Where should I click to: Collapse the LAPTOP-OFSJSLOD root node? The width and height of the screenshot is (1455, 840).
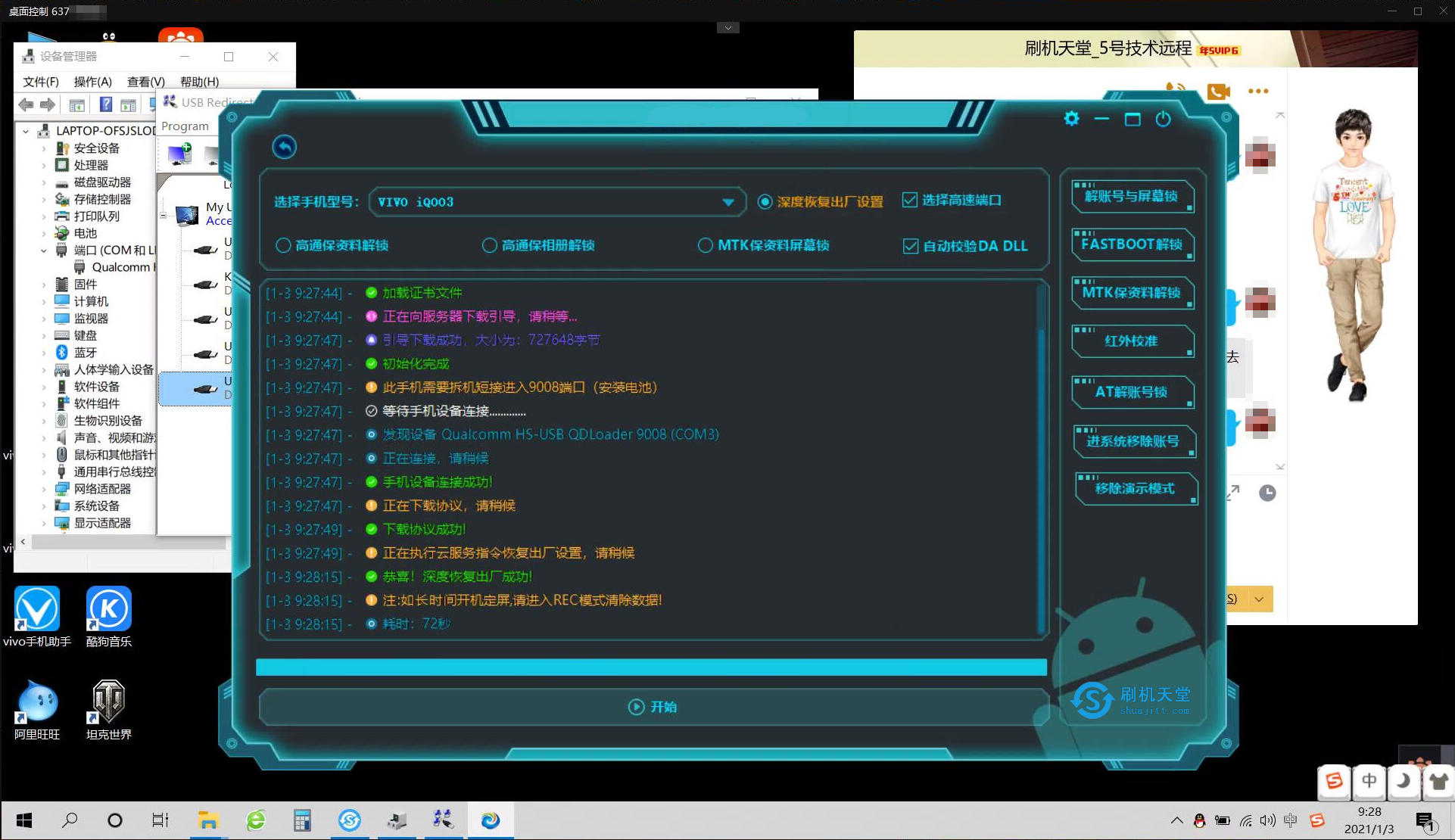click(x=26, y=131)
